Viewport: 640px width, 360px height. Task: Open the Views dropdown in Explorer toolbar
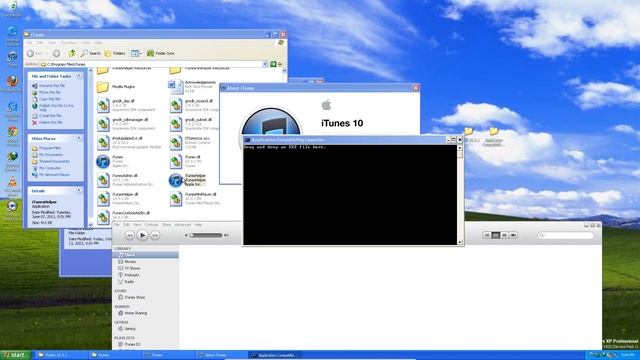[x=136, y=53]
